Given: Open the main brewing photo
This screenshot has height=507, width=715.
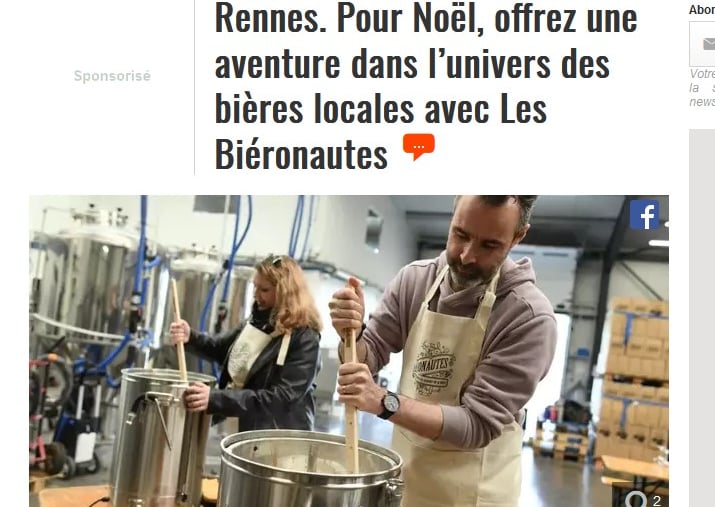Looking at the screenshot, I should coord(349,351).
